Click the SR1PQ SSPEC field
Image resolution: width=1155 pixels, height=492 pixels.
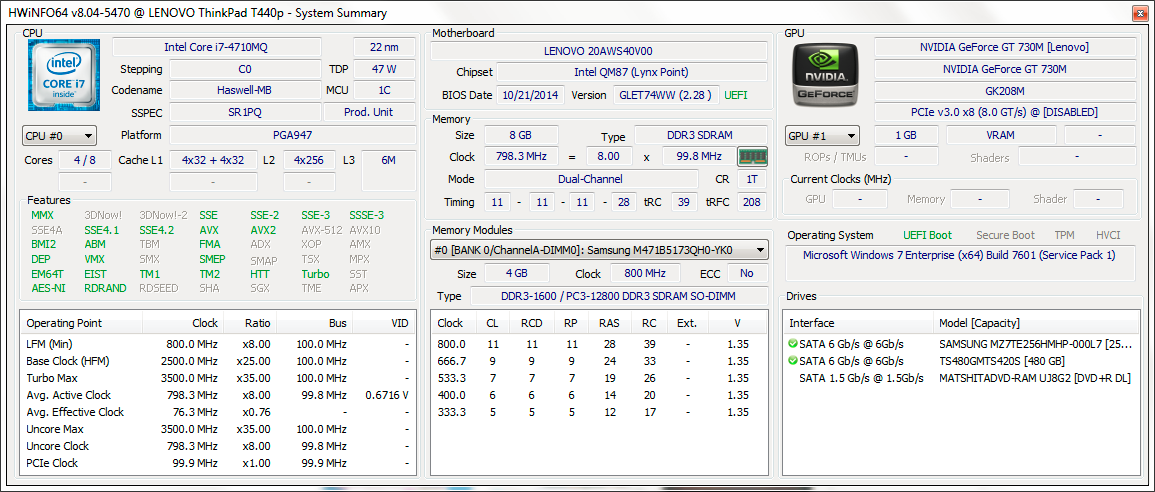tap(245, 112)
